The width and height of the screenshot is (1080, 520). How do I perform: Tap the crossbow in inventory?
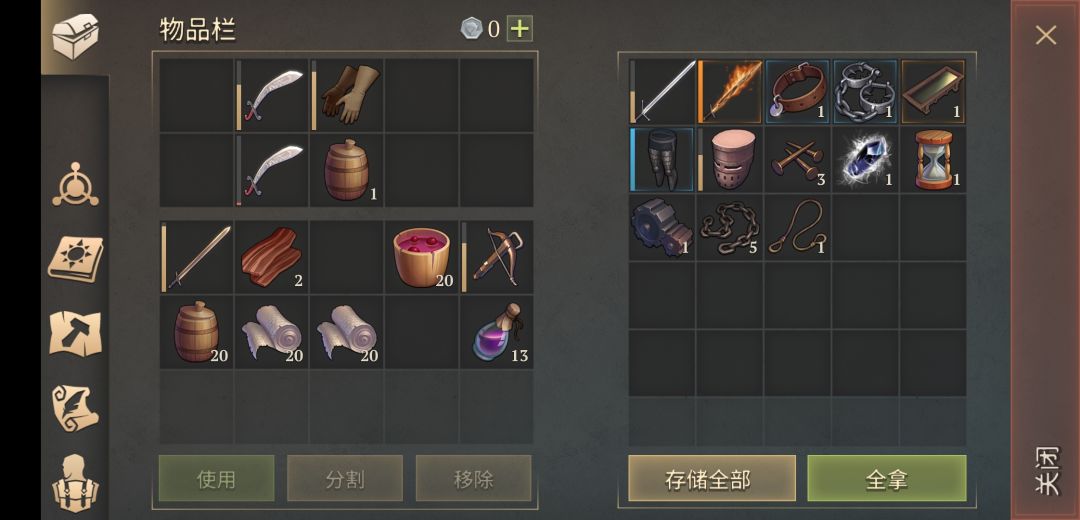497,258
